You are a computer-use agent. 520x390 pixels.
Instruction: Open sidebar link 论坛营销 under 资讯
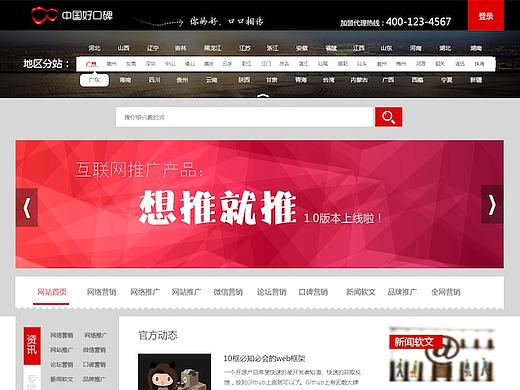[62, 365]
